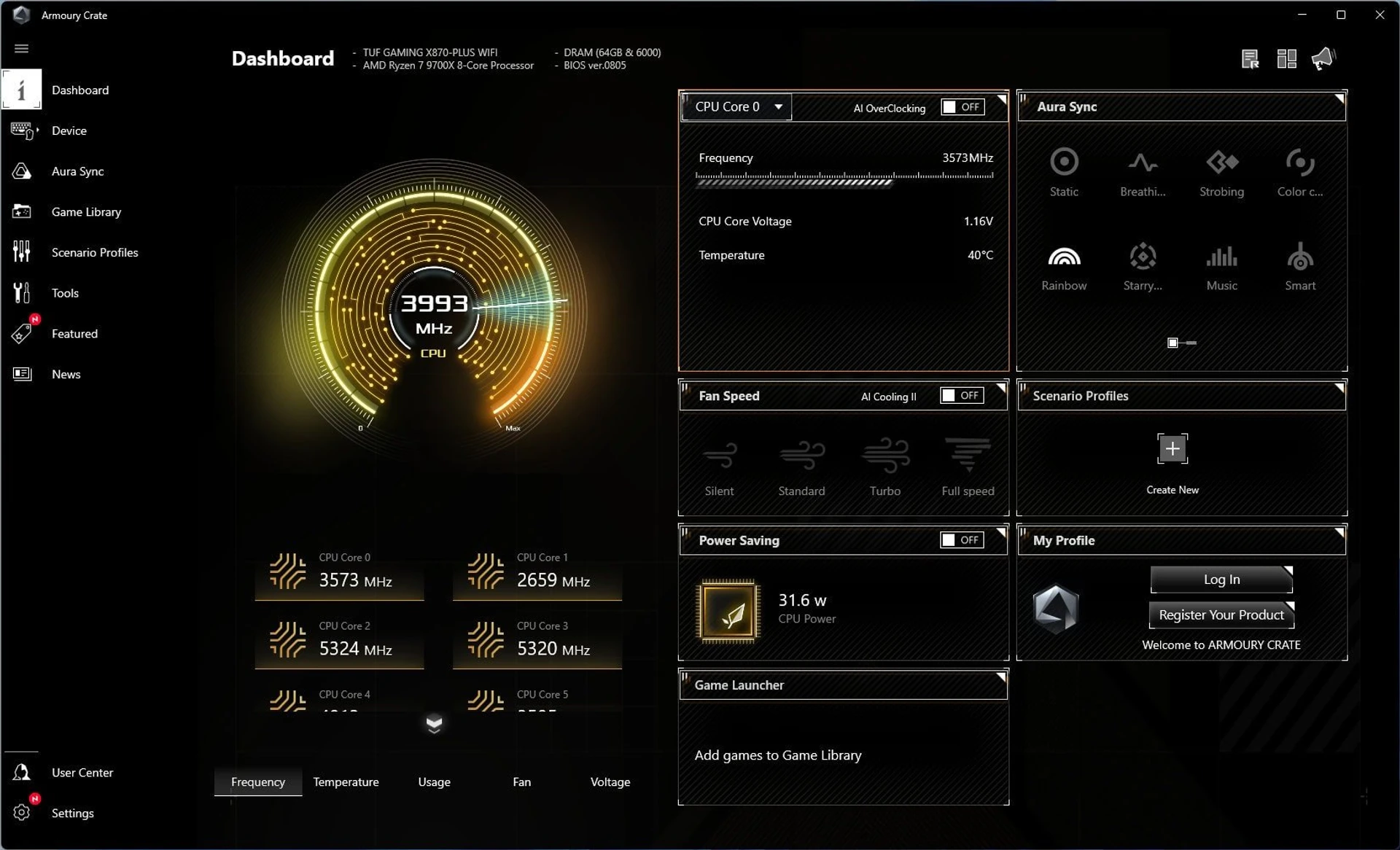This screenshot has height=850, width=1400.
Task: Click Add games to Game Library
Action: (778, 755)
